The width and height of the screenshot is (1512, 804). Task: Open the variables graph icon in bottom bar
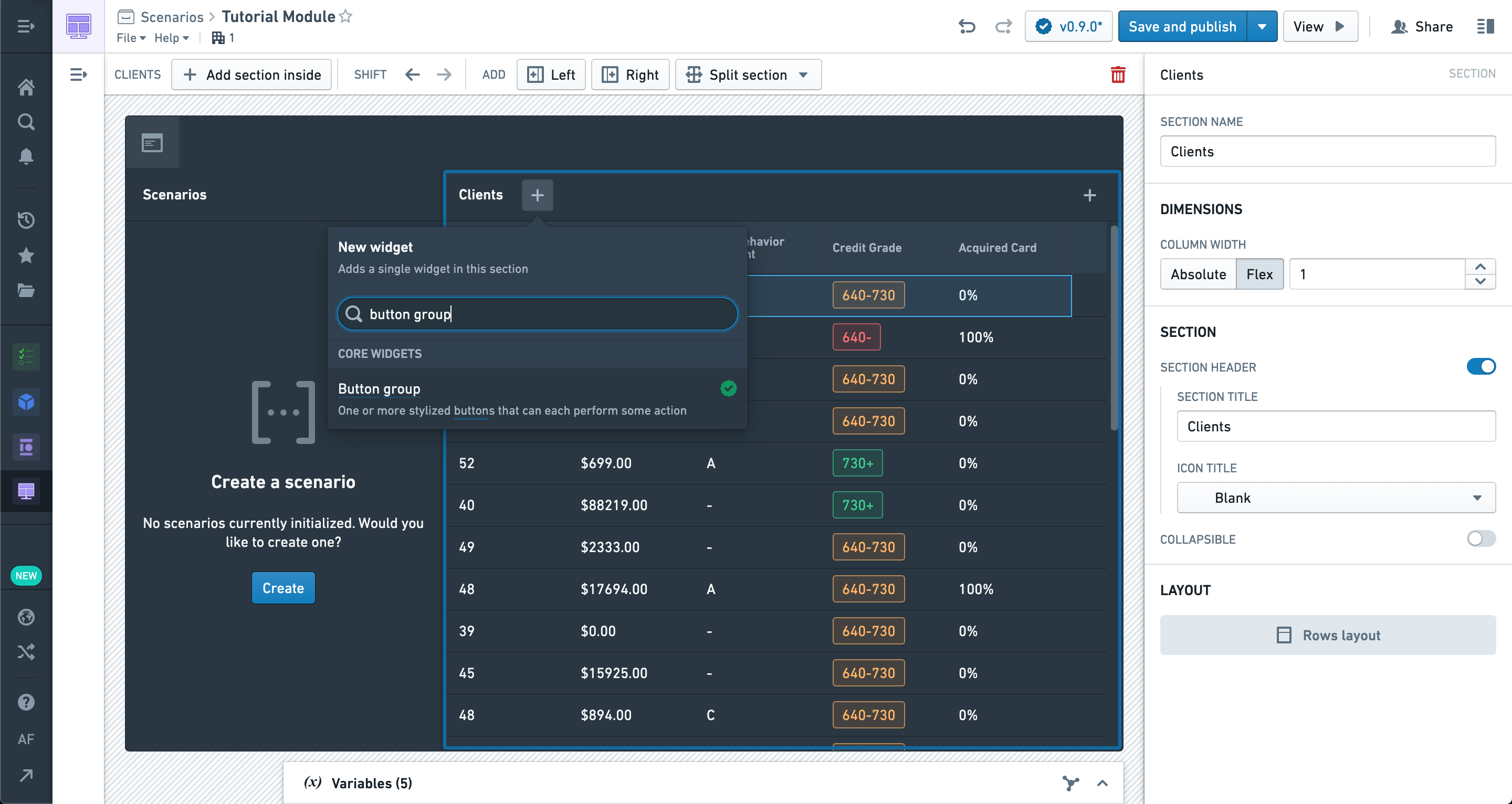[1070, 783]
